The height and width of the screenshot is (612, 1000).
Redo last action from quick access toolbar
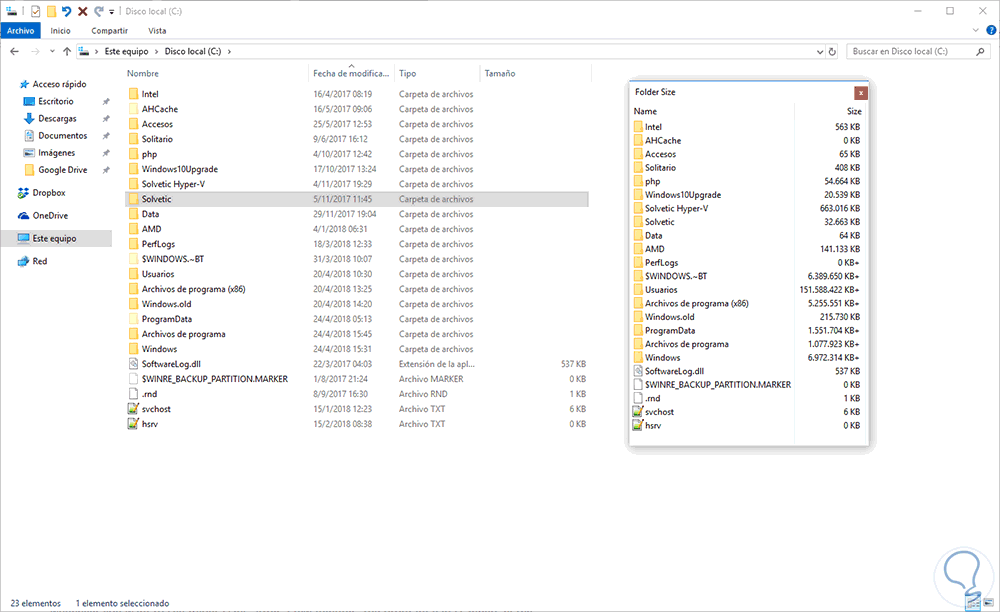[98, 12]
